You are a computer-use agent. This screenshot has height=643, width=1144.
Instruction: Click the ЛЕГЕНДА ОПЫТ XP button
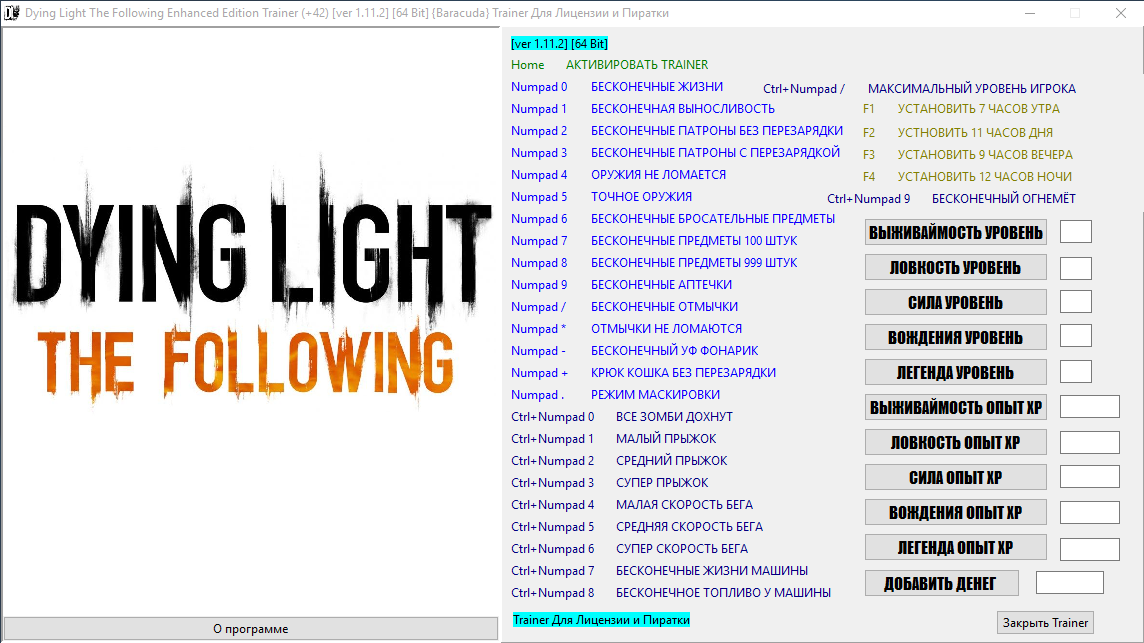coord(956,547)
